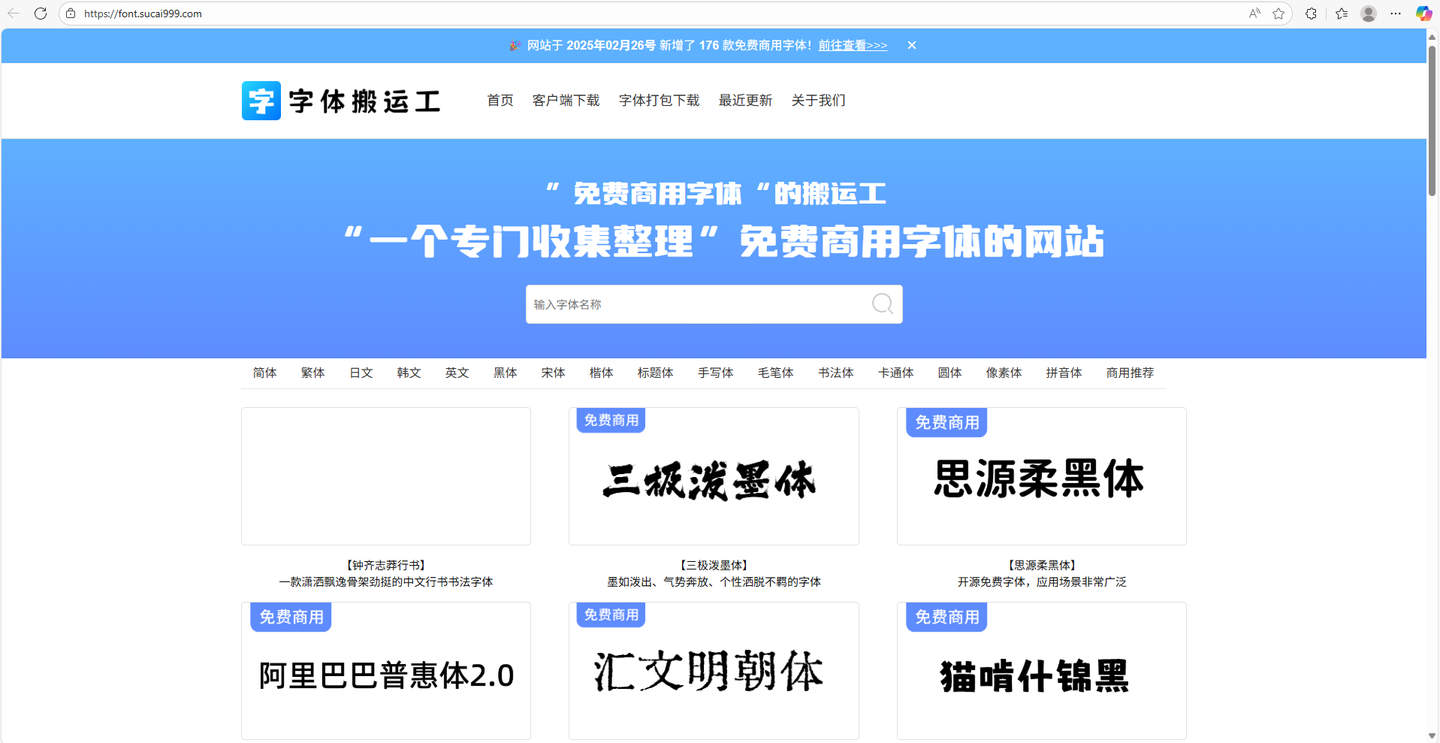Open the 猫啃什锦黑 font preview image

(x=1041, y=671)
